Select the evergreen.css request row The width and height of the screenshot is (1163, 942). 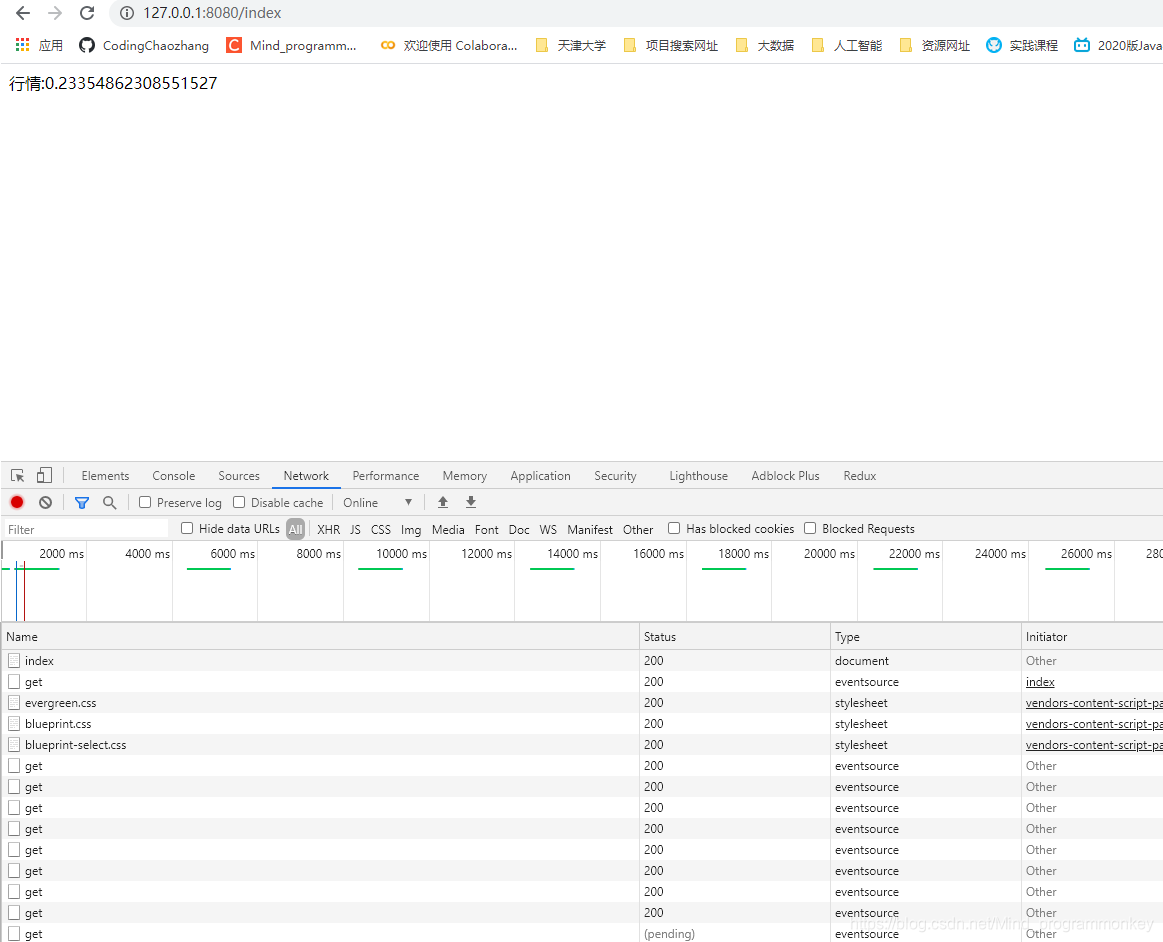tap(582, 702)
